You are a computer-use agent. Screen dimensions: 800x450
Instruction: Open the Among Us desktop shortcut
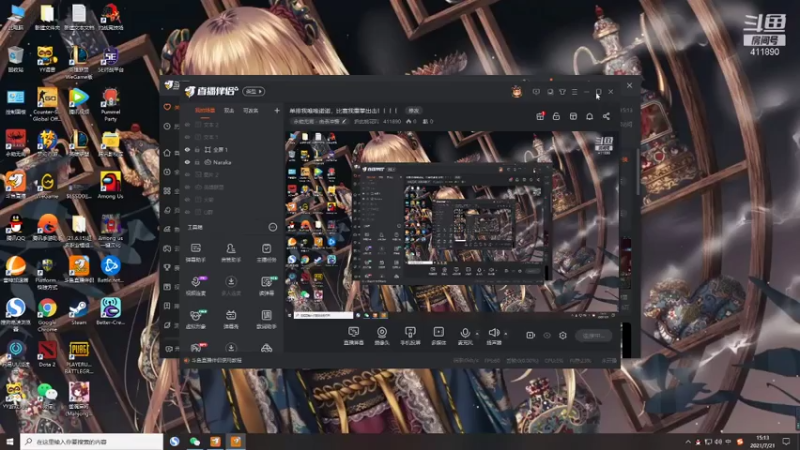point(110,185)
